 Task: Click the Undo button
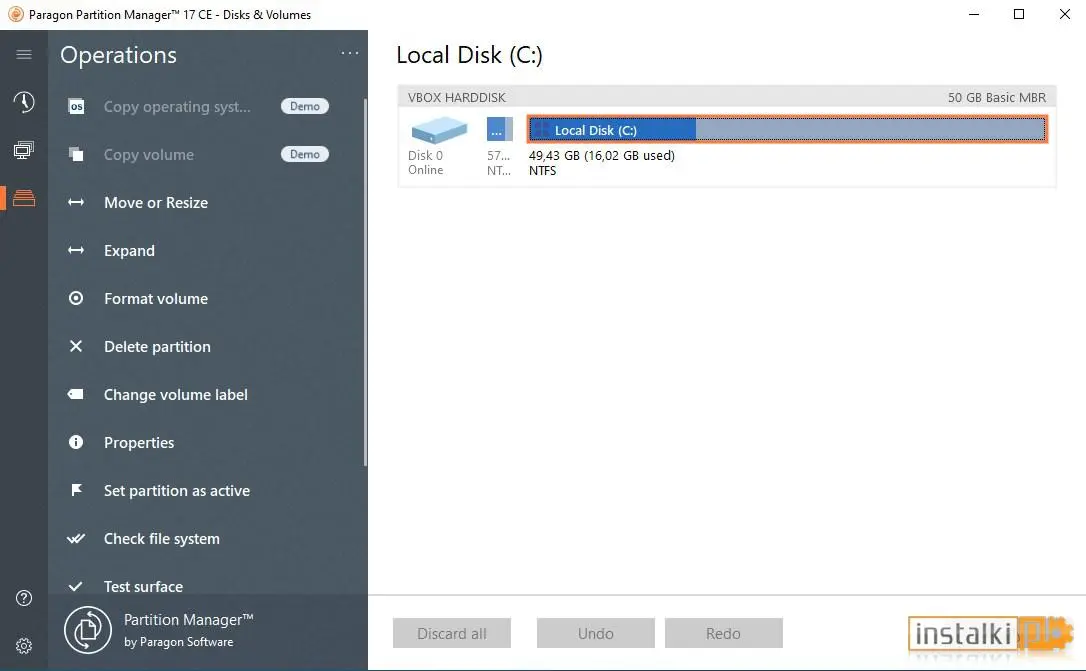pos(596,633)
